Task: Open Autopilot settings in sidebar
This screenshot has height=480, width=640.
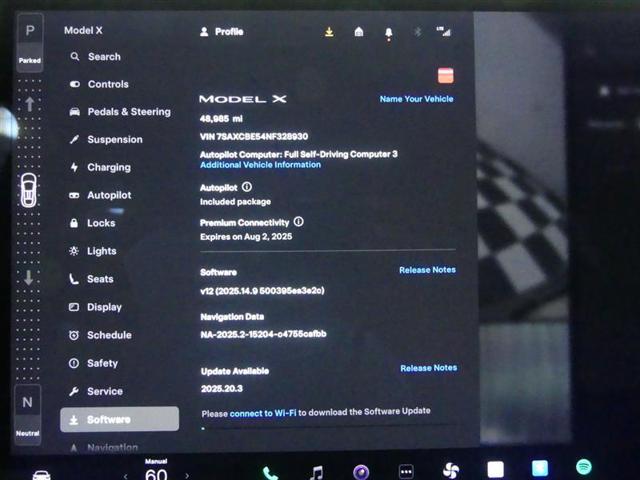Action: tap(100, 195)
